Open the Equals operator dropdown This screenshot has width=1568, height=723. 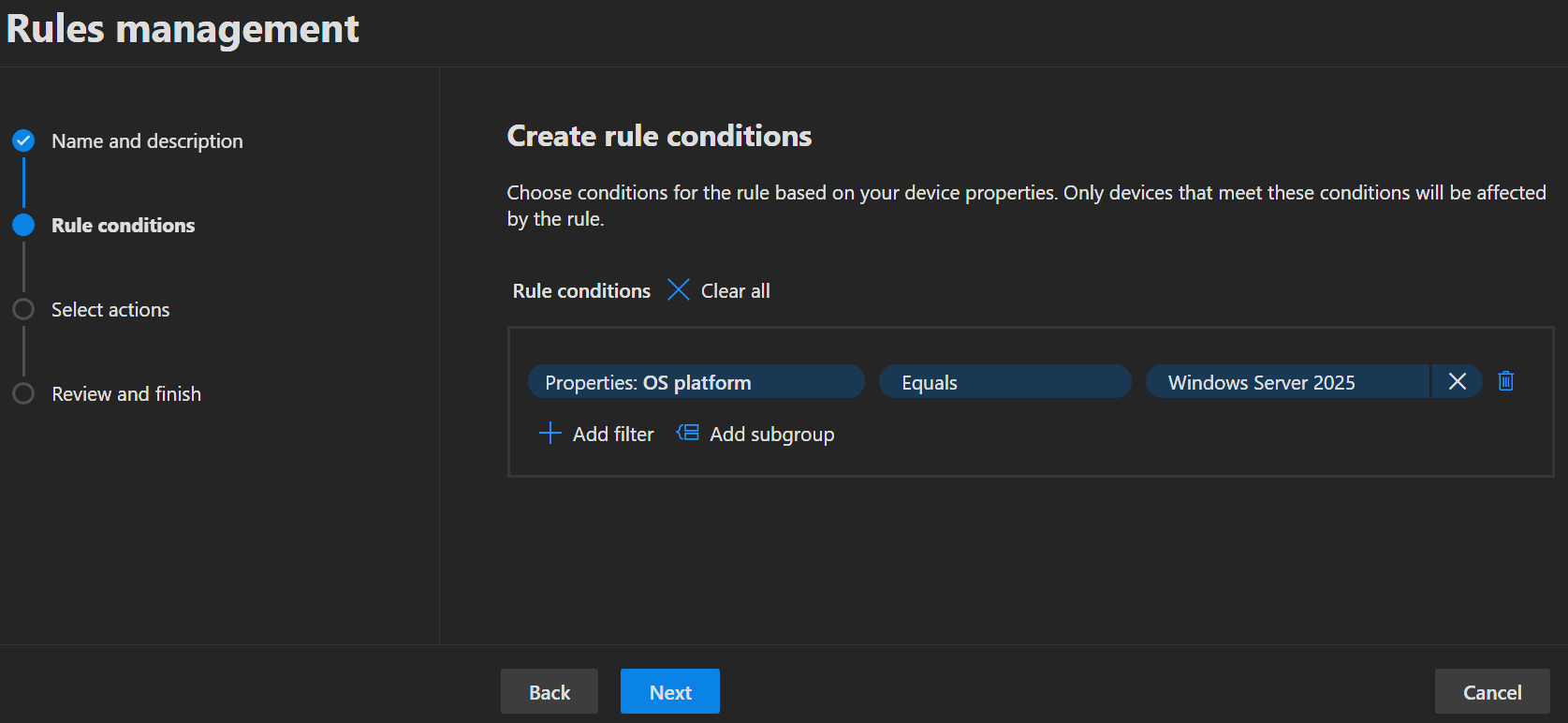pyautogui.click(x=1004, y=382)
